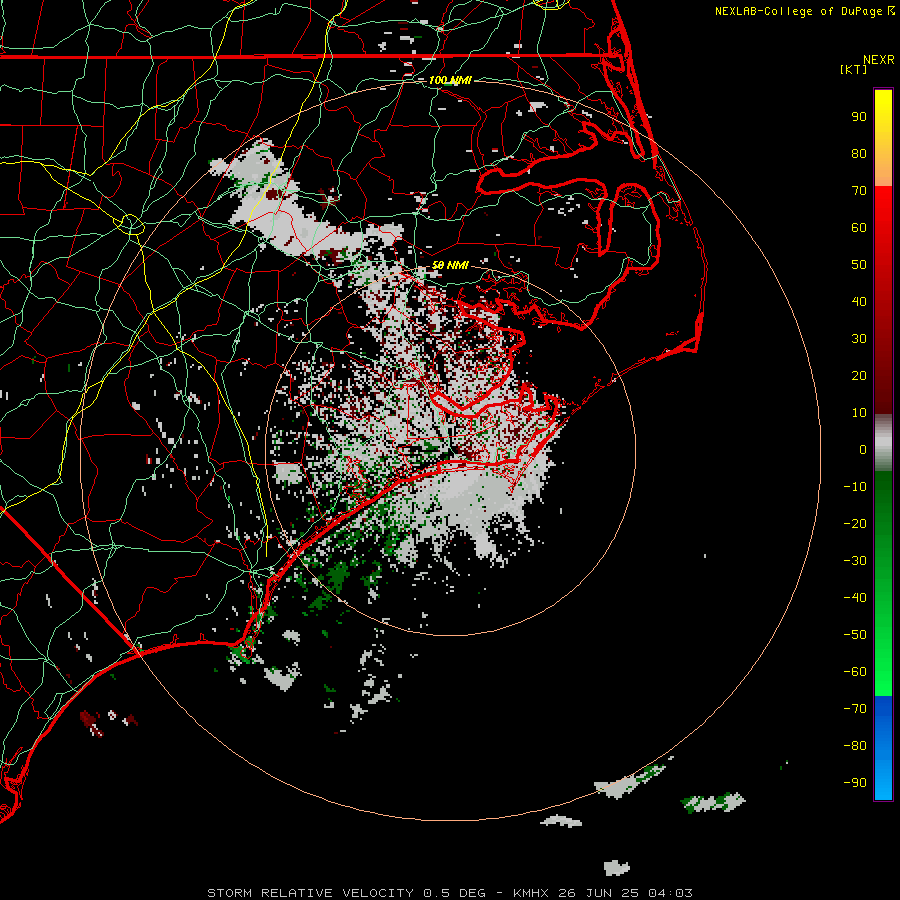Click the 30 label on velocity scale

tap(859, 339)
